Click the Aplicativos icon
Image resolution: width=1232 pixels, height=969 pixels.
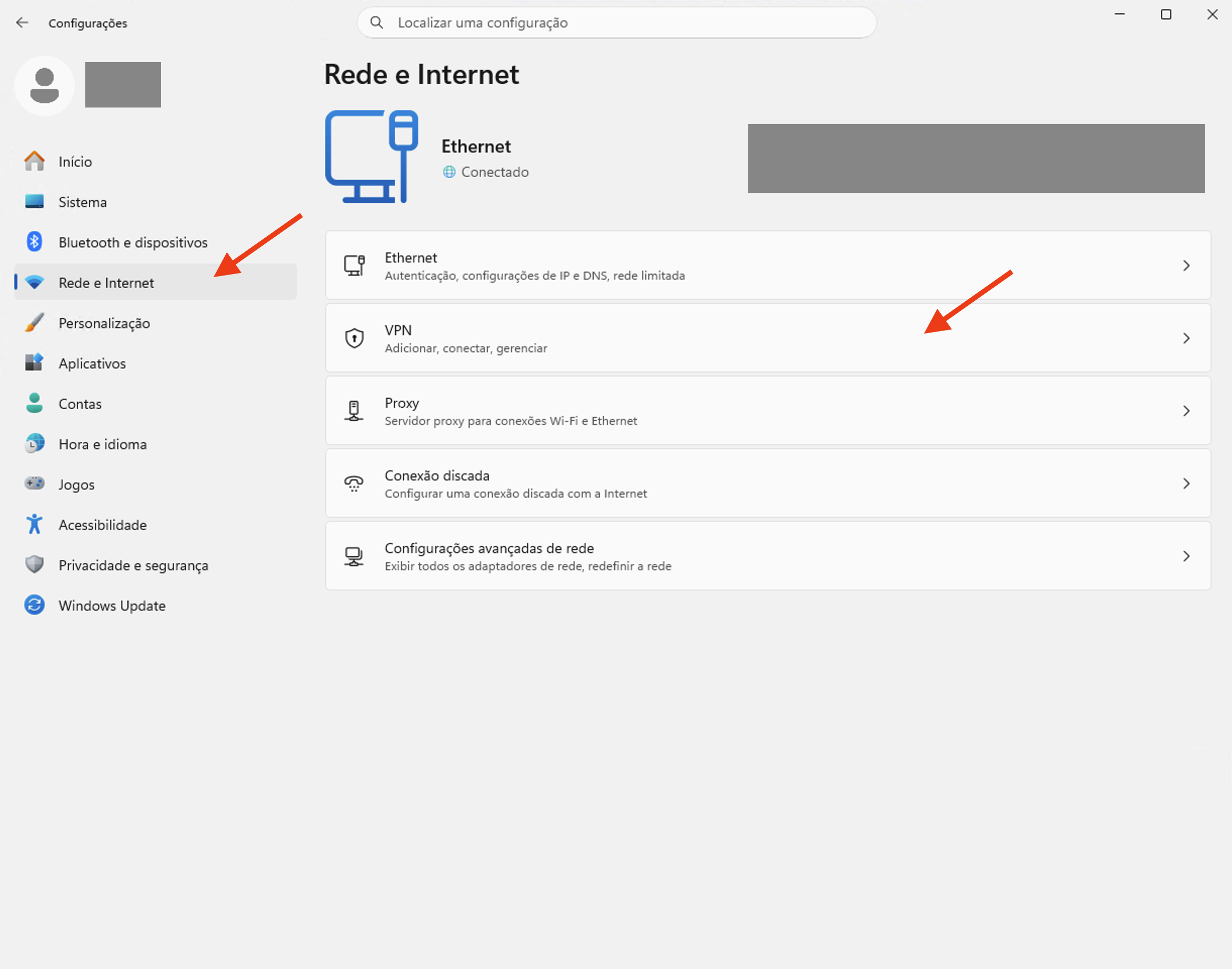[x=35, y=362]
